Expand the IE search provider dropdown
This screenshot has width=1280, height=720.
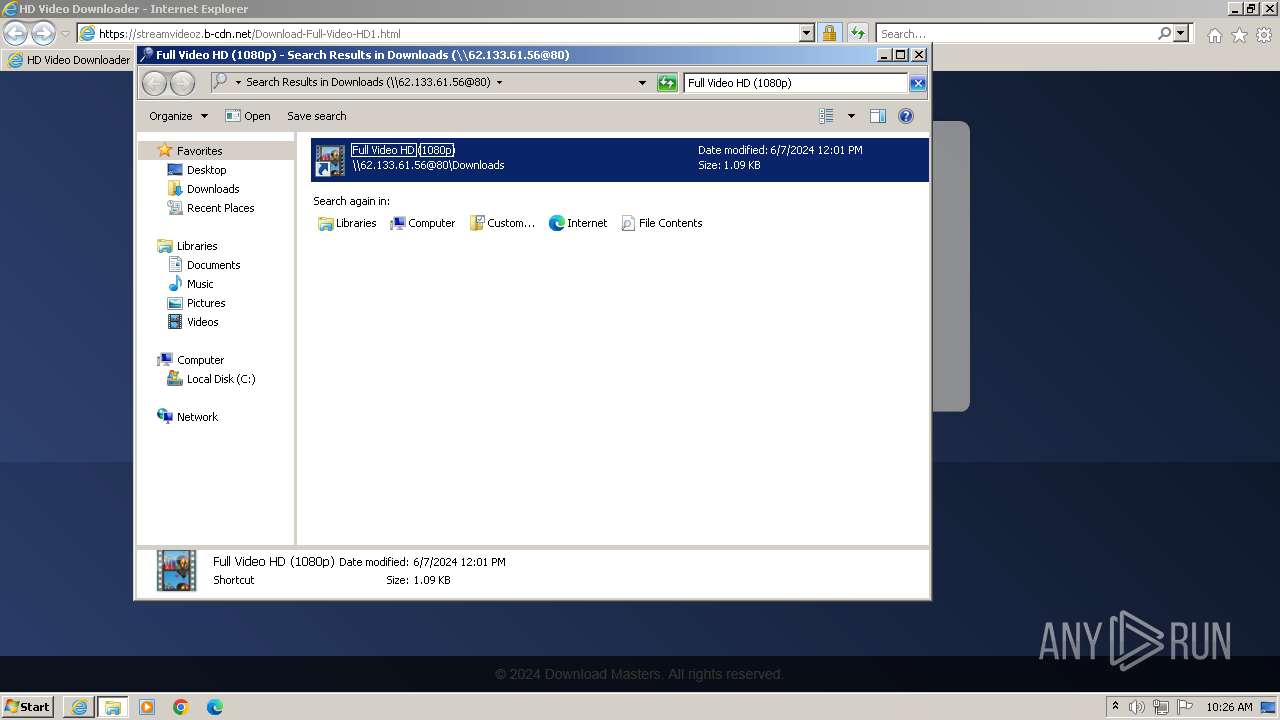(1182, 33)
